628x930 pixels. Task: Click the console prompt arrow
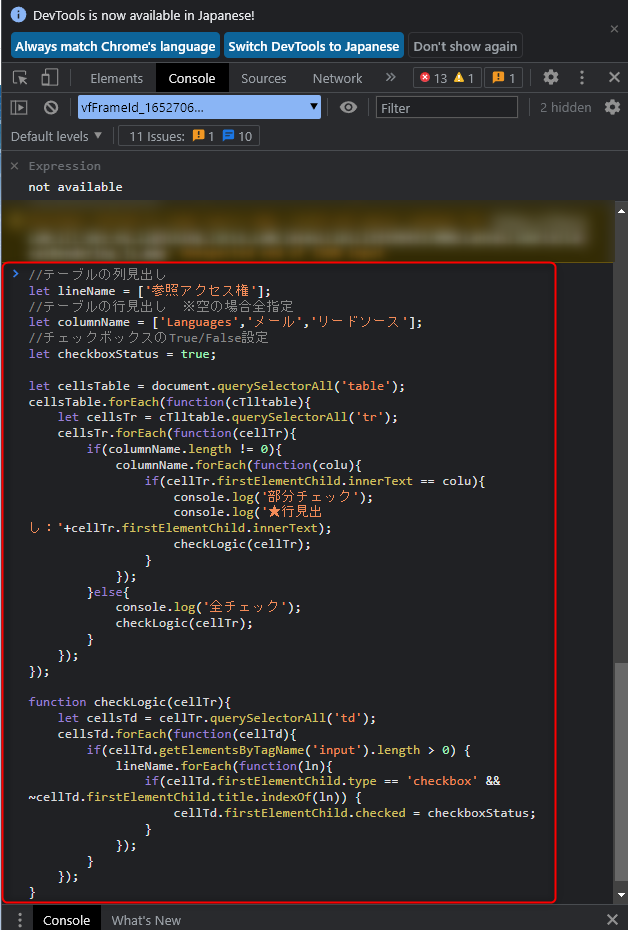click(x=16, y=273)
